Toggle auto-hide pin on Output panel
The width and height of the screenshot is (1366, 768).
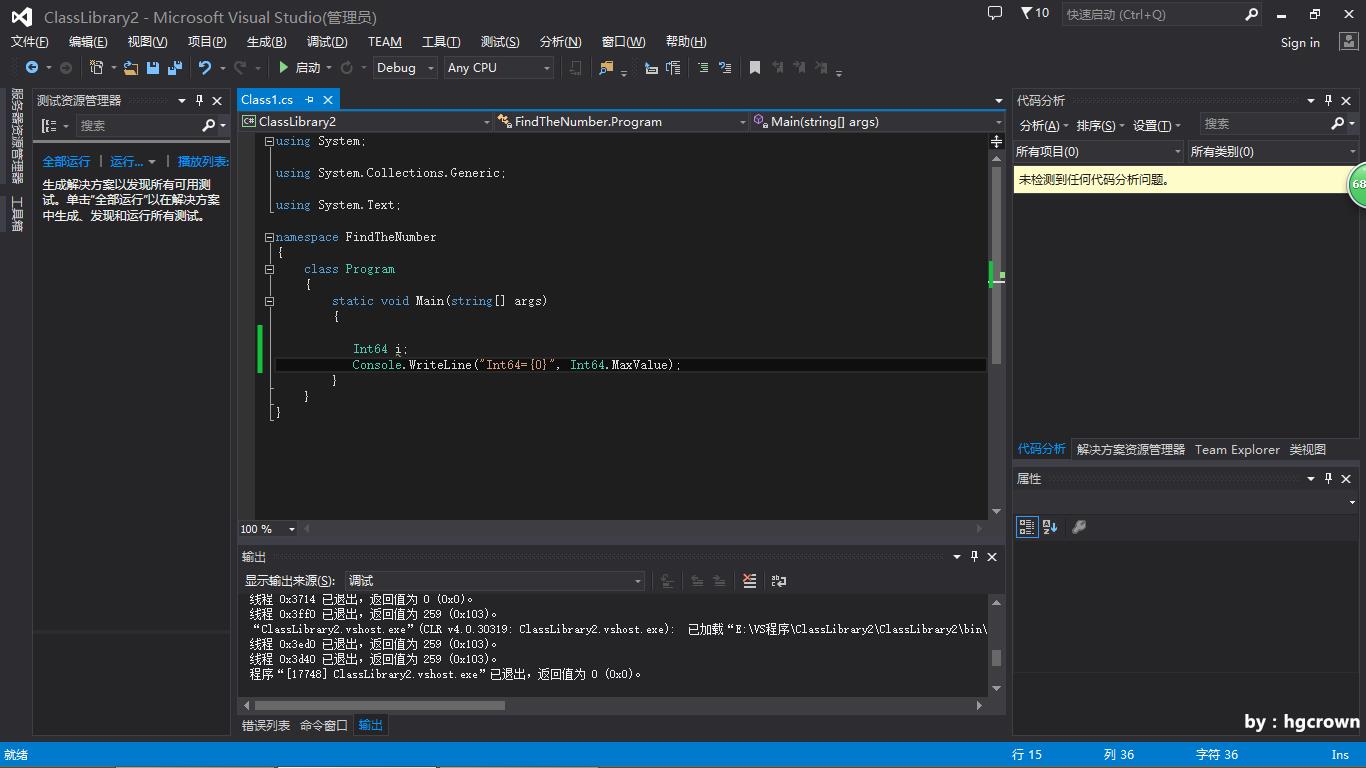click(x=974, y=556)
